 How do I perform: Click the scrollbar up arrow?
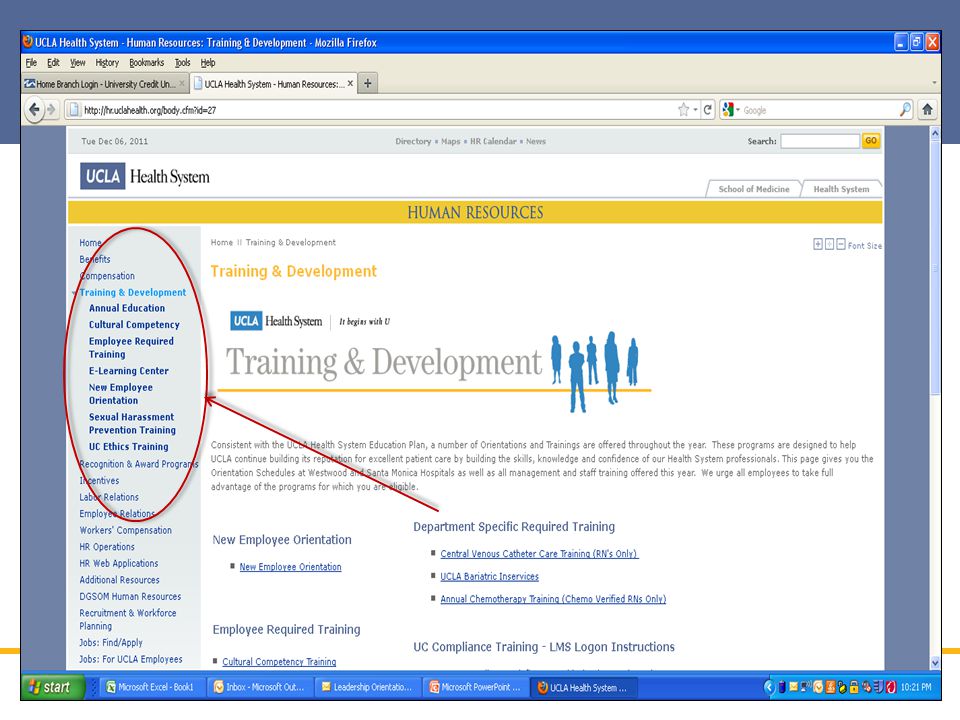point(935,133)
